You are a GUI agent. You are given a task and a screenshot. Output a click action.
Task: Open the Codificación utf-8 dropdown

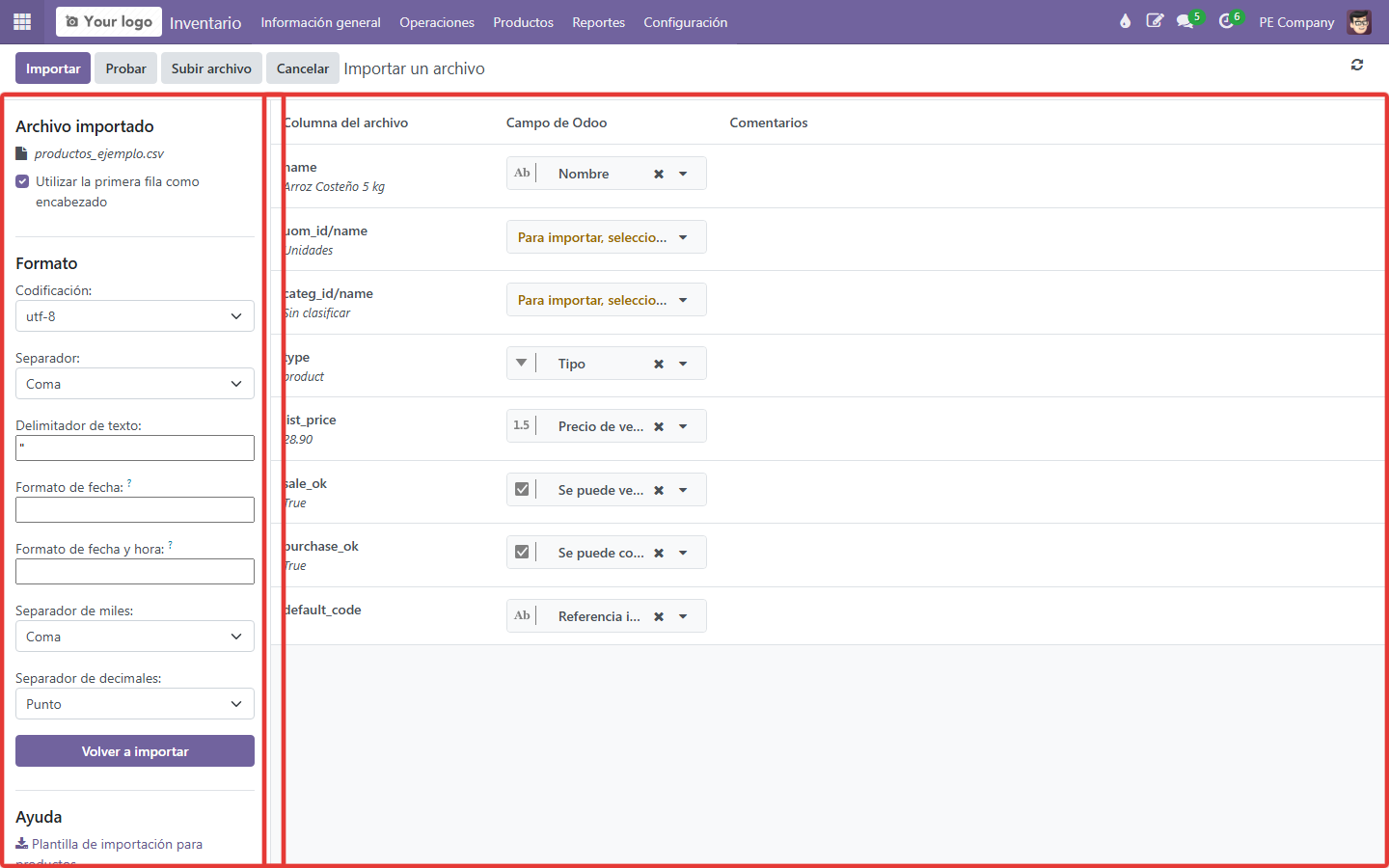[135, 316]
